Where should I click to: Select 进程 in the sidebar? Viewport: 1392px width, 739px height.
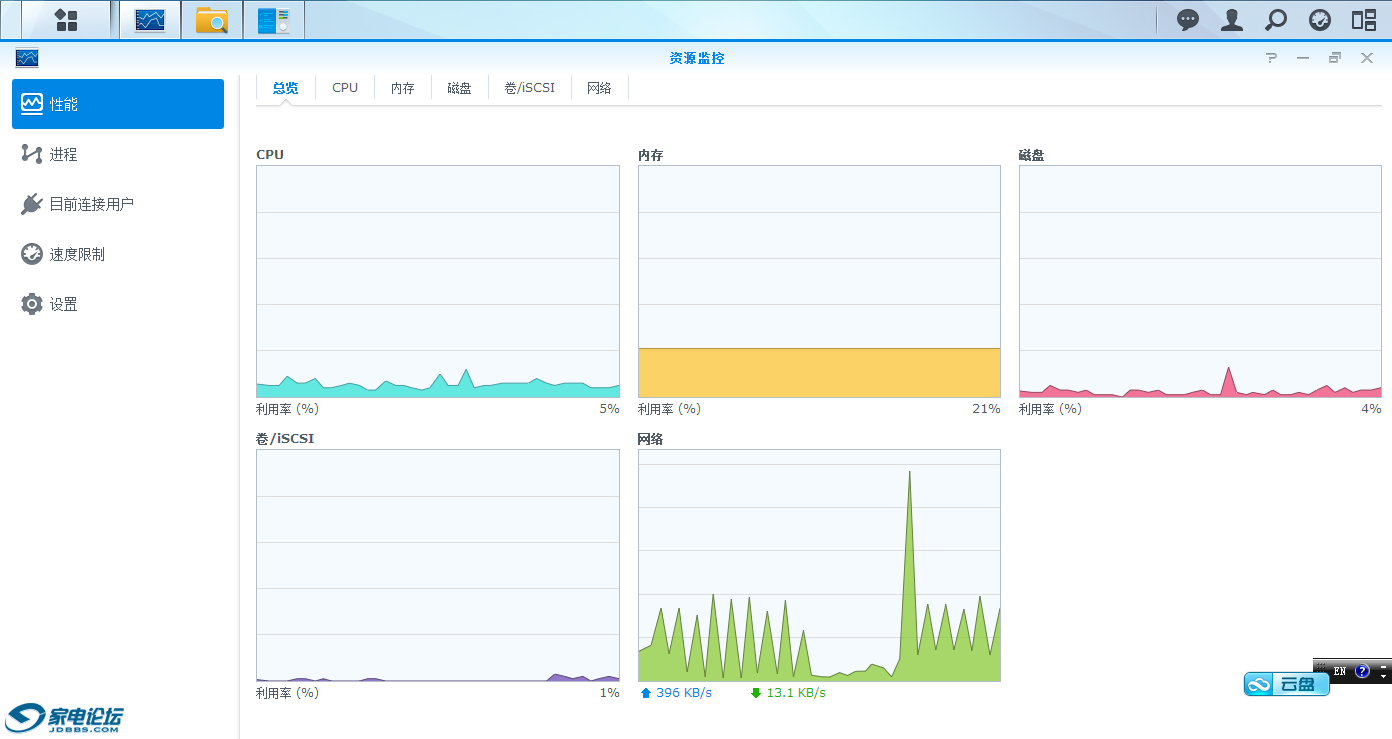click(118, 154)
